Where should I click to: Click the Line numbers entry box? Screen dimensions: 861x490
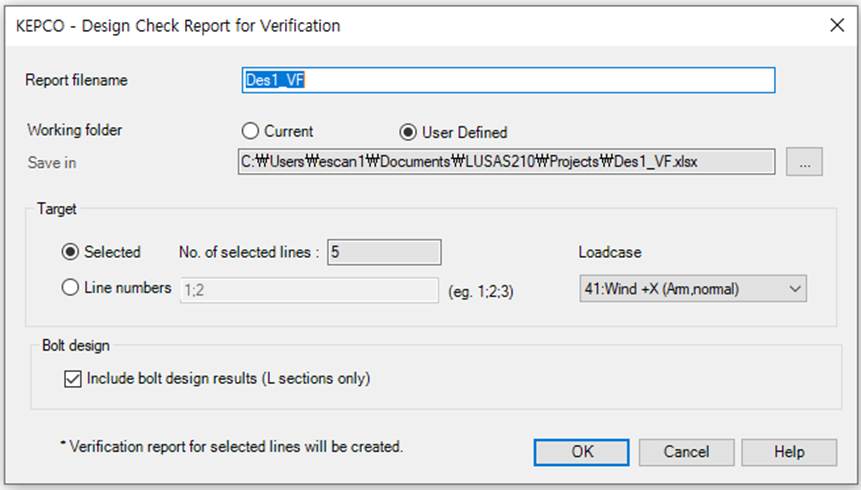click(309, 290)
